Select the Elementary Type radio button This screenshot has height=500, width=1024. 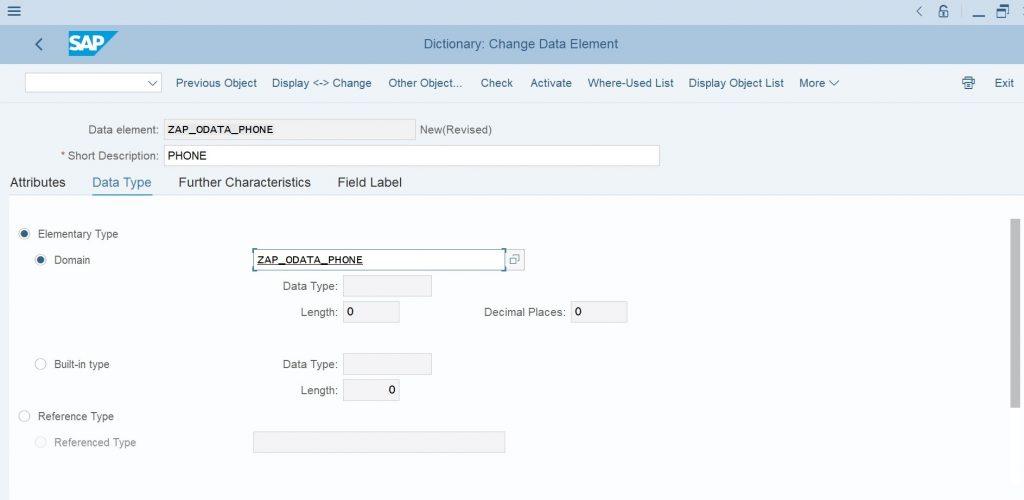click(24, 234)
